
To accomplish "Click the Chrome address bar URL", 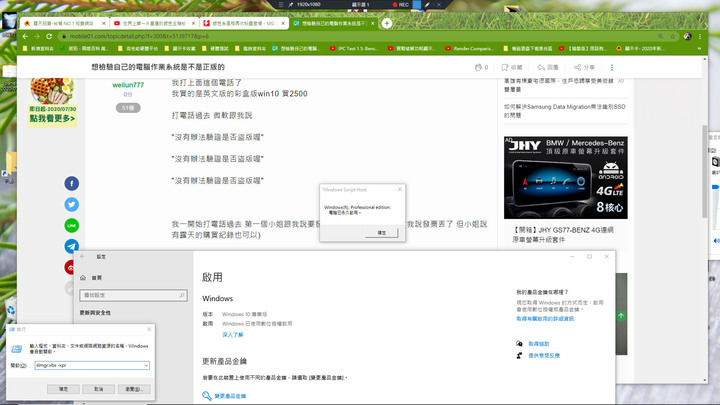I will pos(139,36).
